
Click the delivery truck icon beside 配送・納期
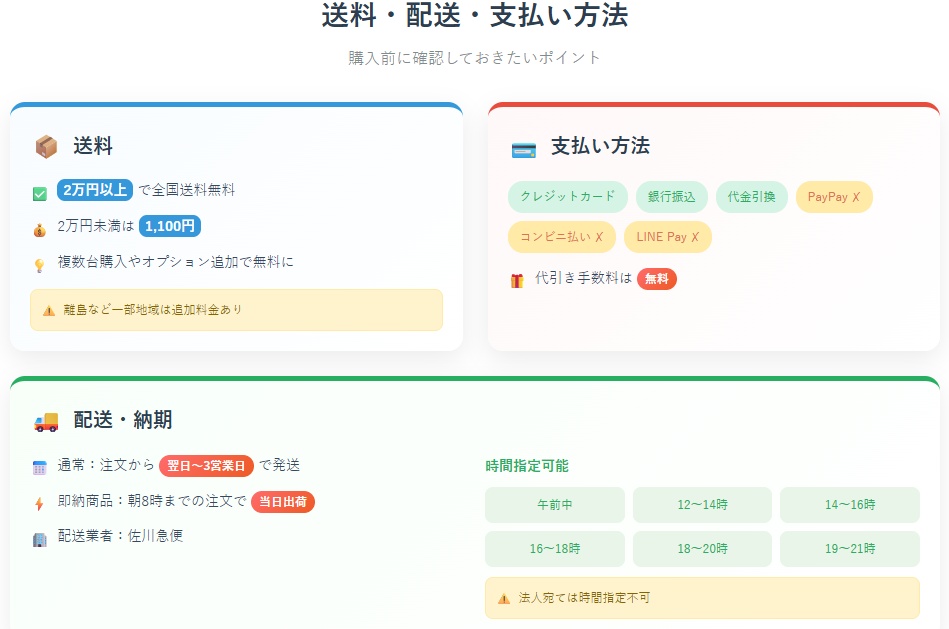coord(46,422)
